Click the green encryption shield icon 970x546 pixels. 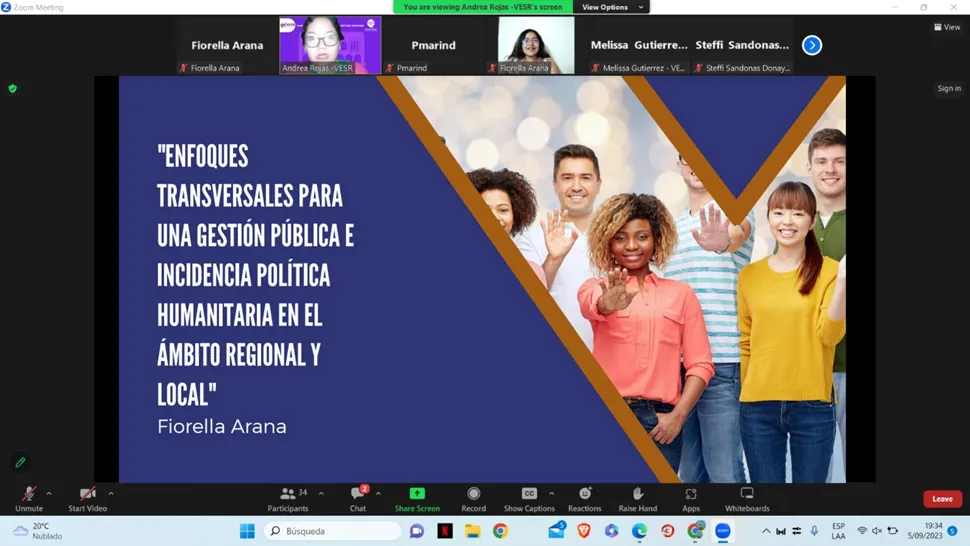point(13,89)
